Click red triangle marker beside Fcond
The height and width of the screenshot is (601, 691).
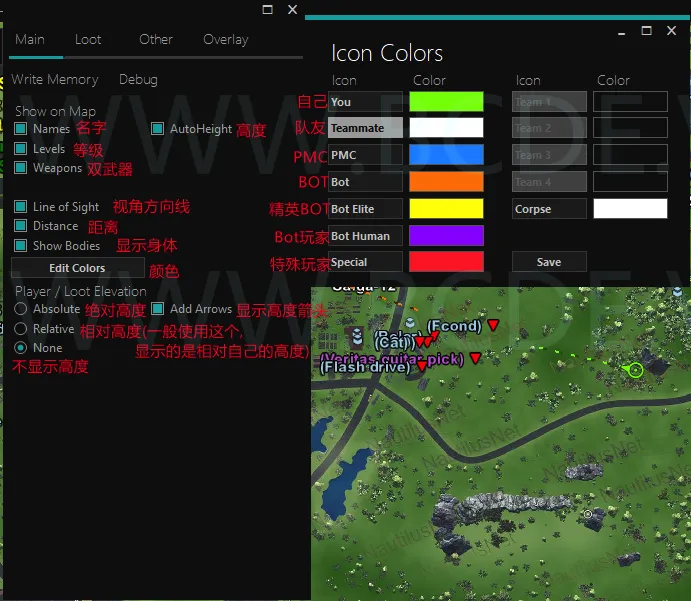tap(493, 325)
